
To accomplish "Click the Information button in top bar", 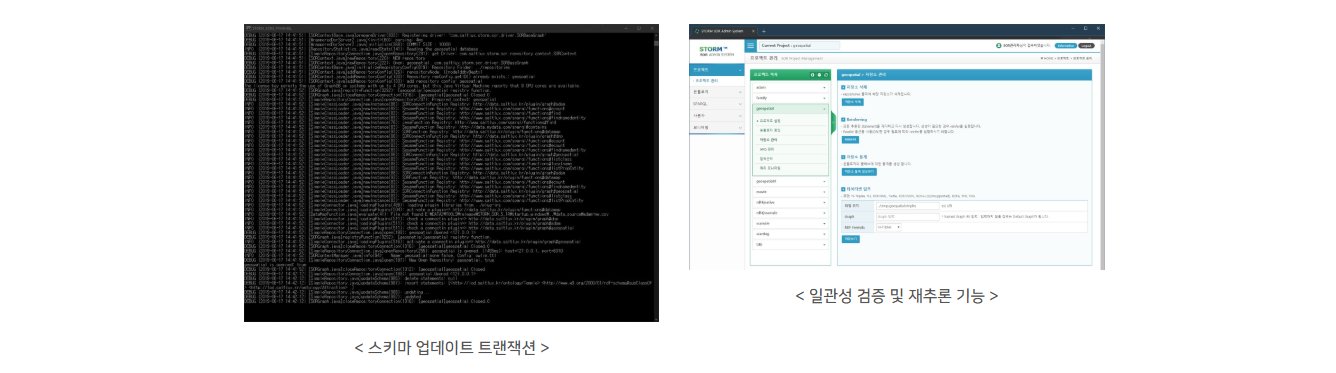I will tap(1065, 46).
